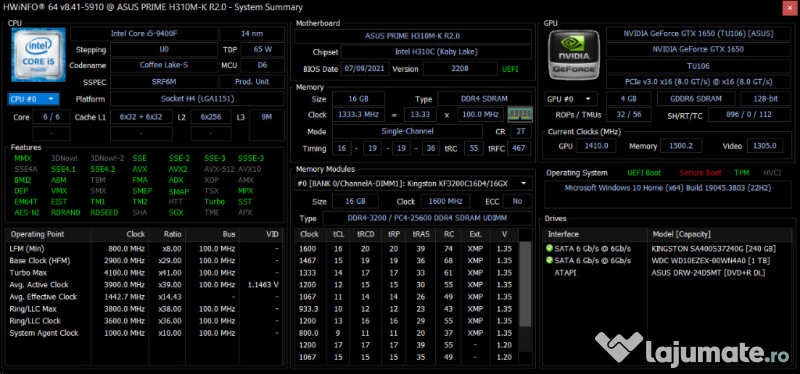Click the Avg. Effective Clock row
This screenshot has height=374, width=800.
[144, 296]
